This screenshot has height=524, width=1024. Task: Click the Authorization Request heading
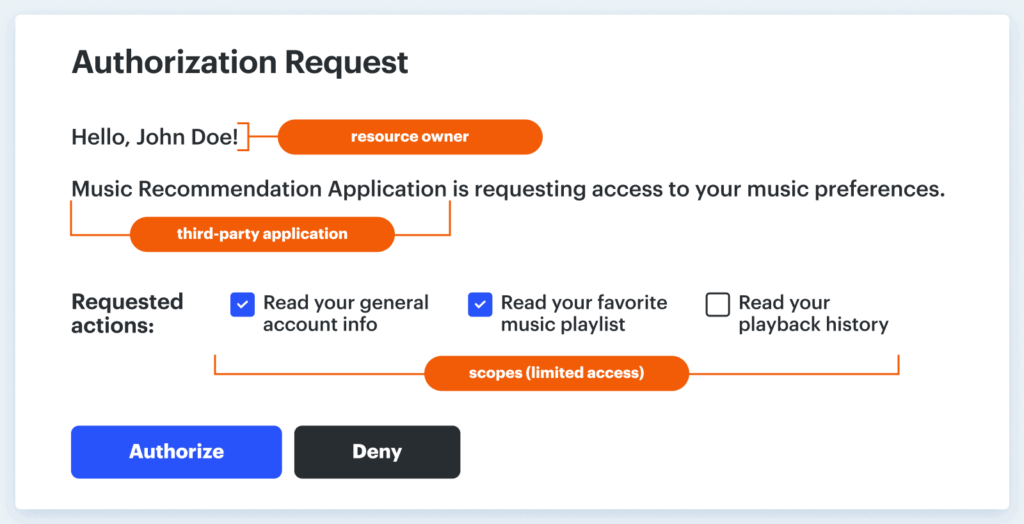point(240,62)
